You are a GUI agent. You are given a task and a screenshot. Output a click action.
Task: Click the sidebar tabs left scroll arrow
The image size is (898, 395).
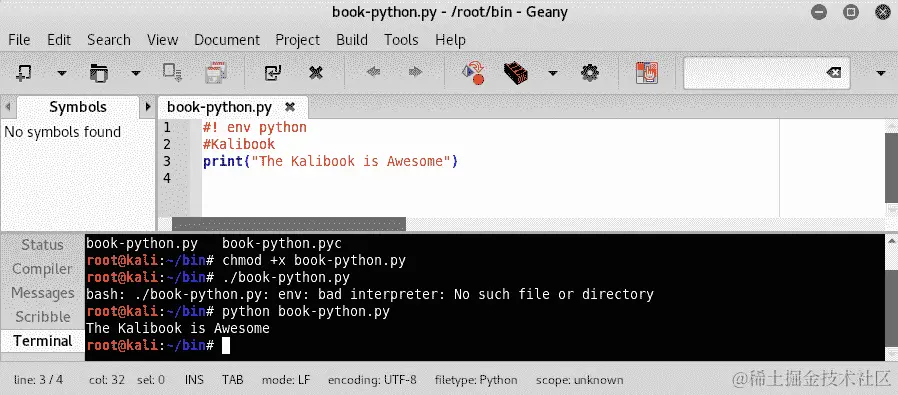tap(8, 107)
